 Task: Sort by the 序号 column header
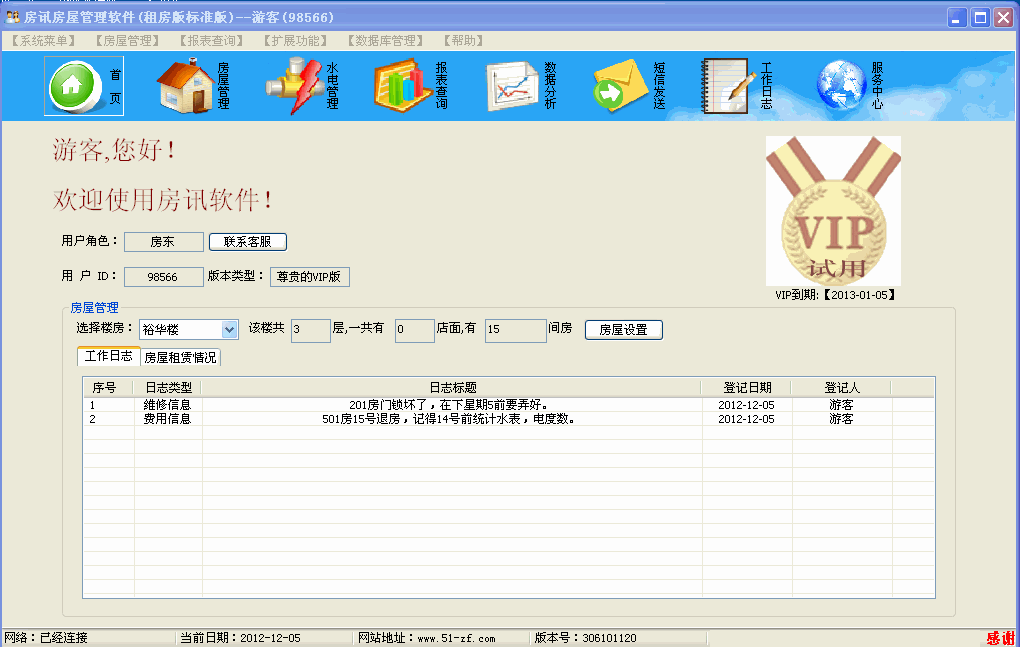tap(108, 388)
